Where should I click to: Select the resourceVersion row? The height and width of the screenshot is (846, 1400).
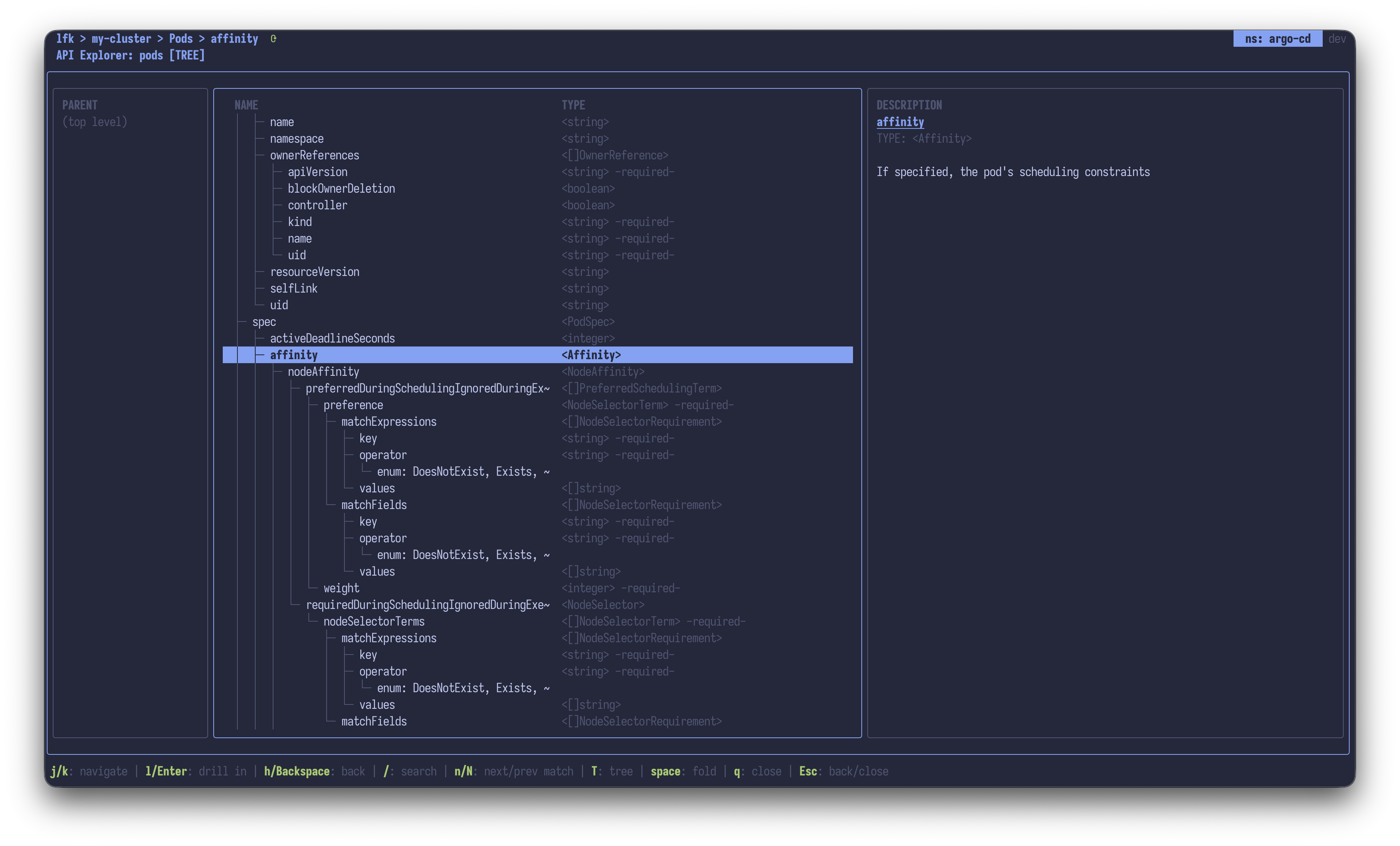coord(314,272)
